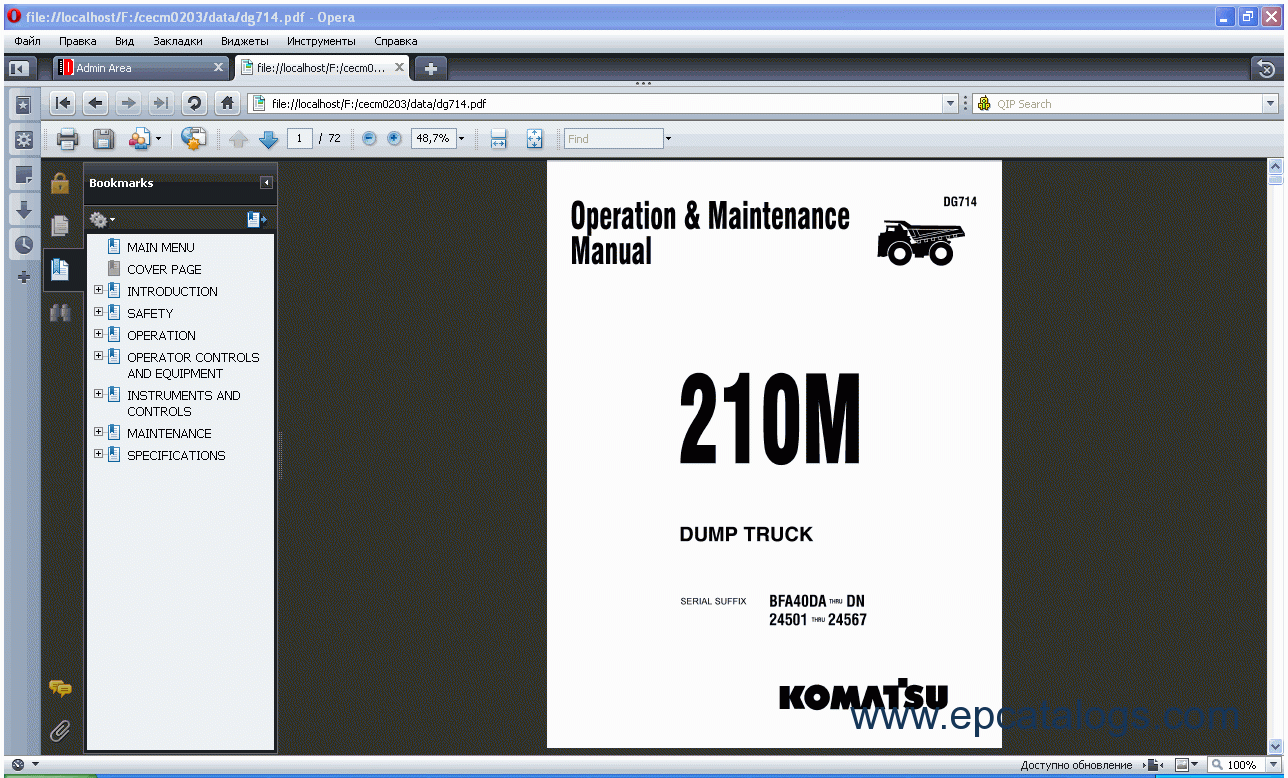Zoom in with the plus button
Image resolution: width=1288 pixels, height=778 pixels.
point(394,139)
